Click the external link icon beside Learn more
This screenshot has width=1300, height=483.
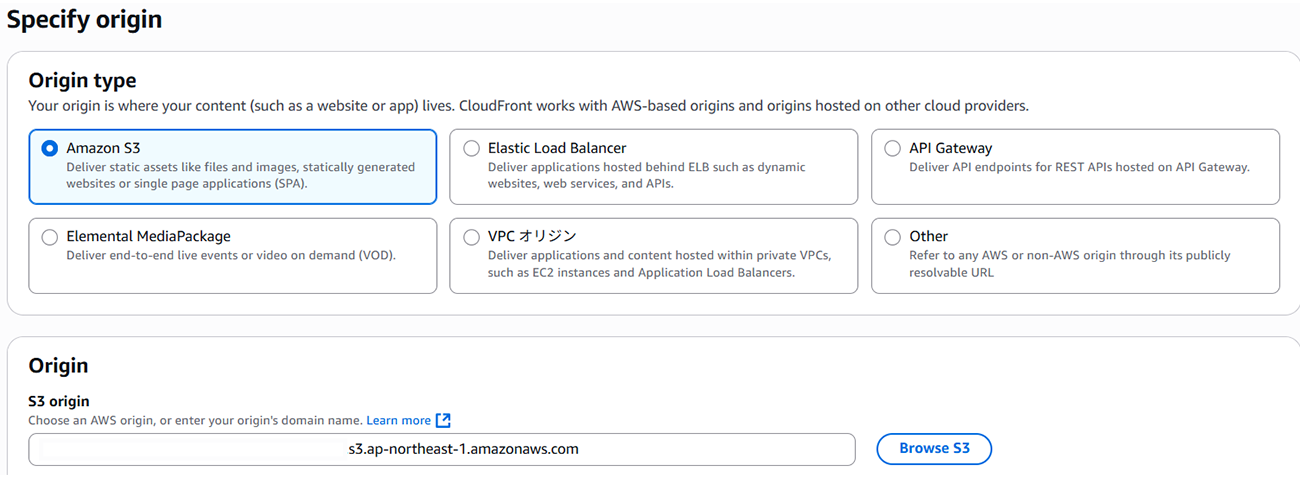click(444, 421)
